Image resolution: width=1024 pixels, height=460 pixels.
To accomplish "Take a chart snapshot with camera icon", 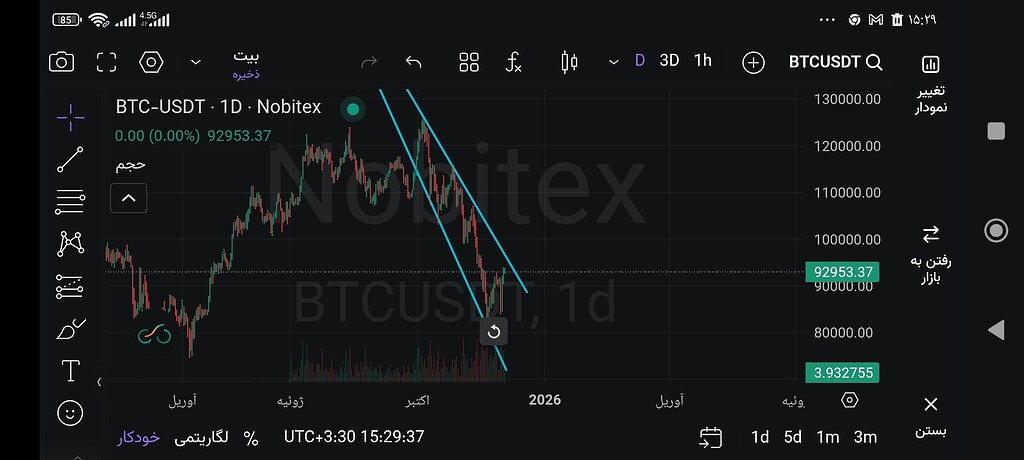I will pos(62,62).
